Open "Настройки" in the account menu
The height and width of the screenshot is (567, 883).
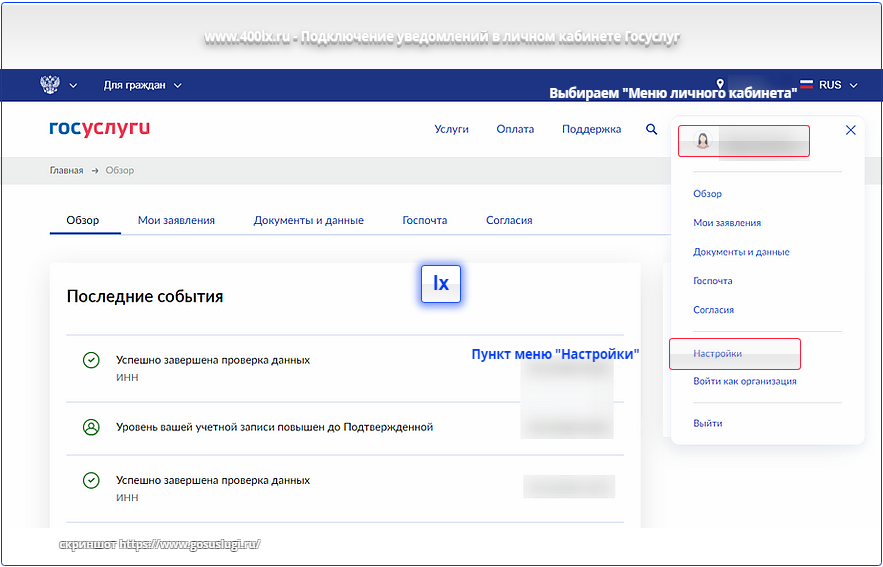pyautogui.click(x=718, y=354)
